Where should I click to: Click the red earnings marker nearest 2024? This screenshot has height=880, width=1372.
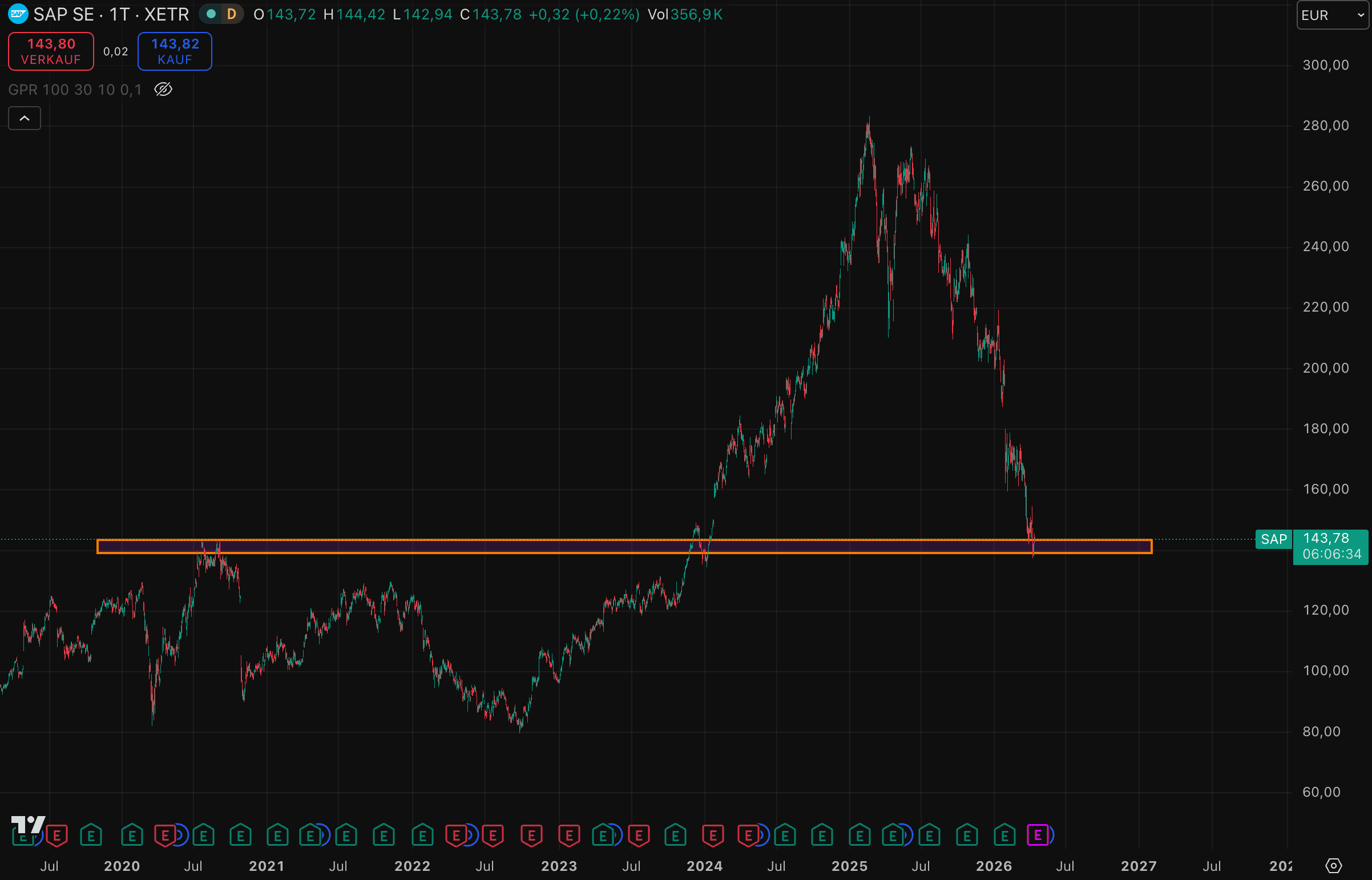pos(713,836)
